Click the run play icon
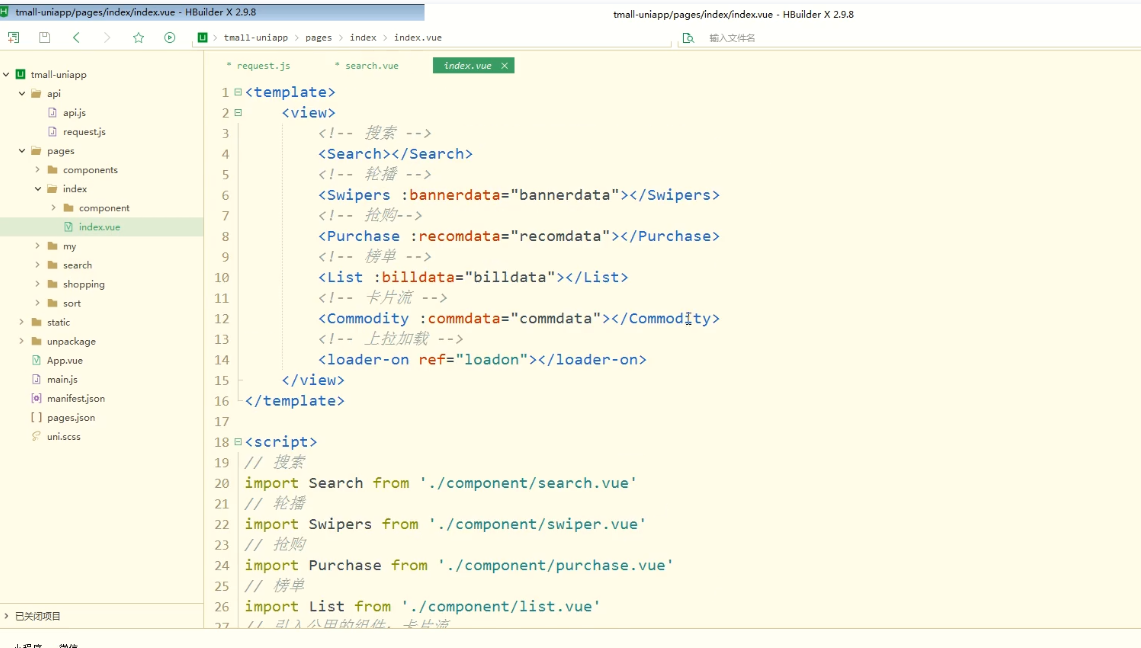The width and height of the screenshot is (1141, 648). point(170,37)
